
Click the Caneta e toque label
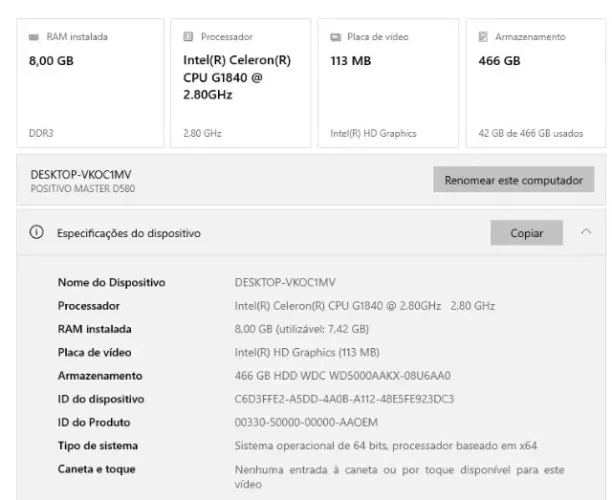coord(97,469)
